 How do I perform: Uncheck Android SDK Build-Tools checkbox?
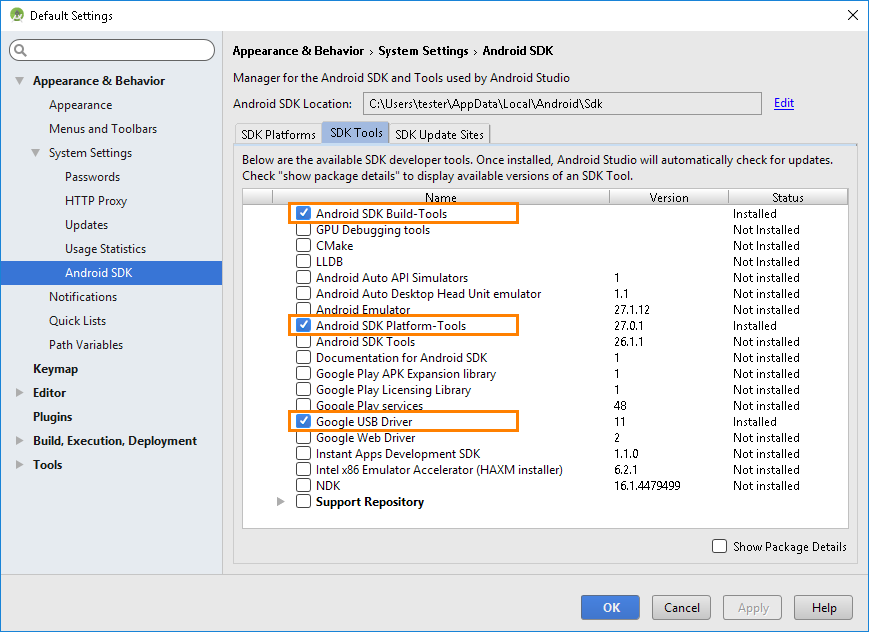303,213
